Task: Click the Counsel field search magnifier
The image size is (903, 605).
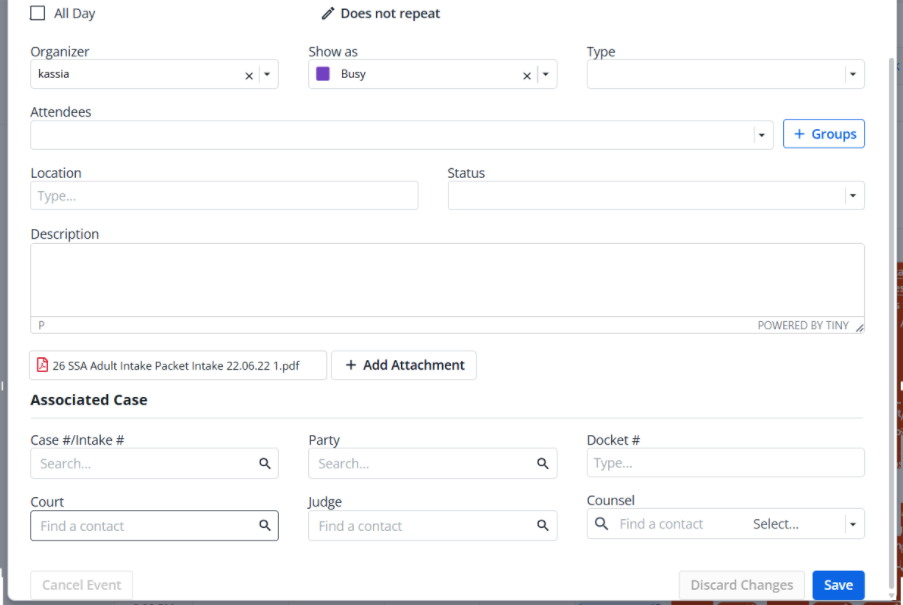Action: tap(602, 523)
